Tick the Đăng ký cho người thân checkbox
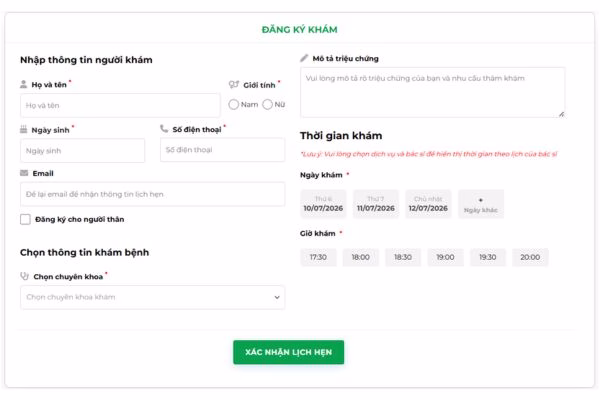Viewport: 600px width, 400px height. (x=25, y=219)
